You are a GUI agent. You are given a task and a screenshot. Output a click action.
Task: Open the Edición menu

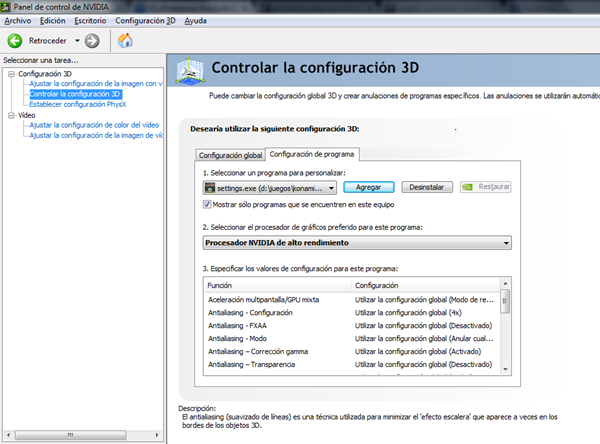click(x=52, y=21)
